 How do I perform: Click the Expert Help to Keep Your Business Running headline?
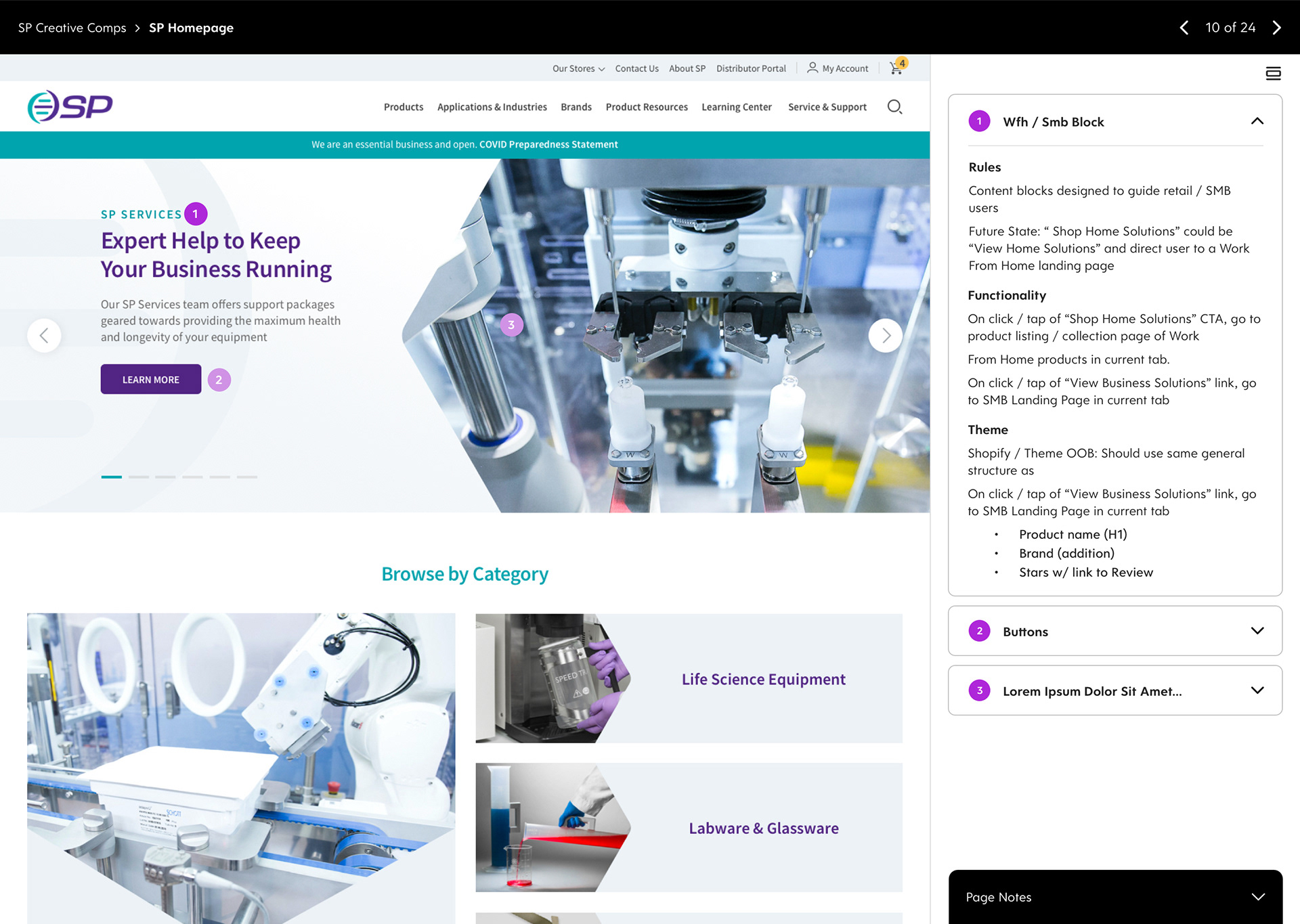pyautogui.click(x=216, y=255)
